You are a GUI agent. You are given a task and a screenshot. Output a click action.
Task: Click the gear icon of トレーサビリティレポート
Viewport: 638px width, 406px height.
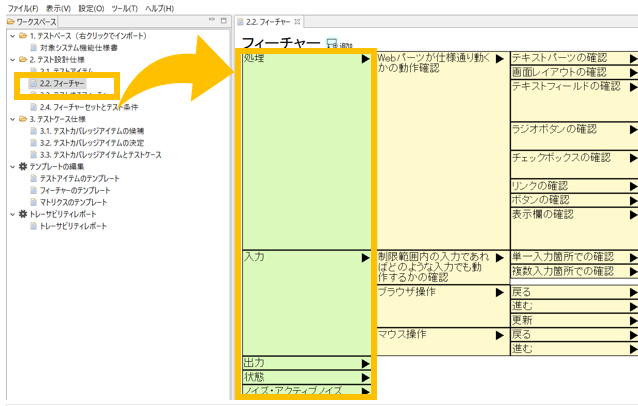pyautogui.click(x=23, y=214)
